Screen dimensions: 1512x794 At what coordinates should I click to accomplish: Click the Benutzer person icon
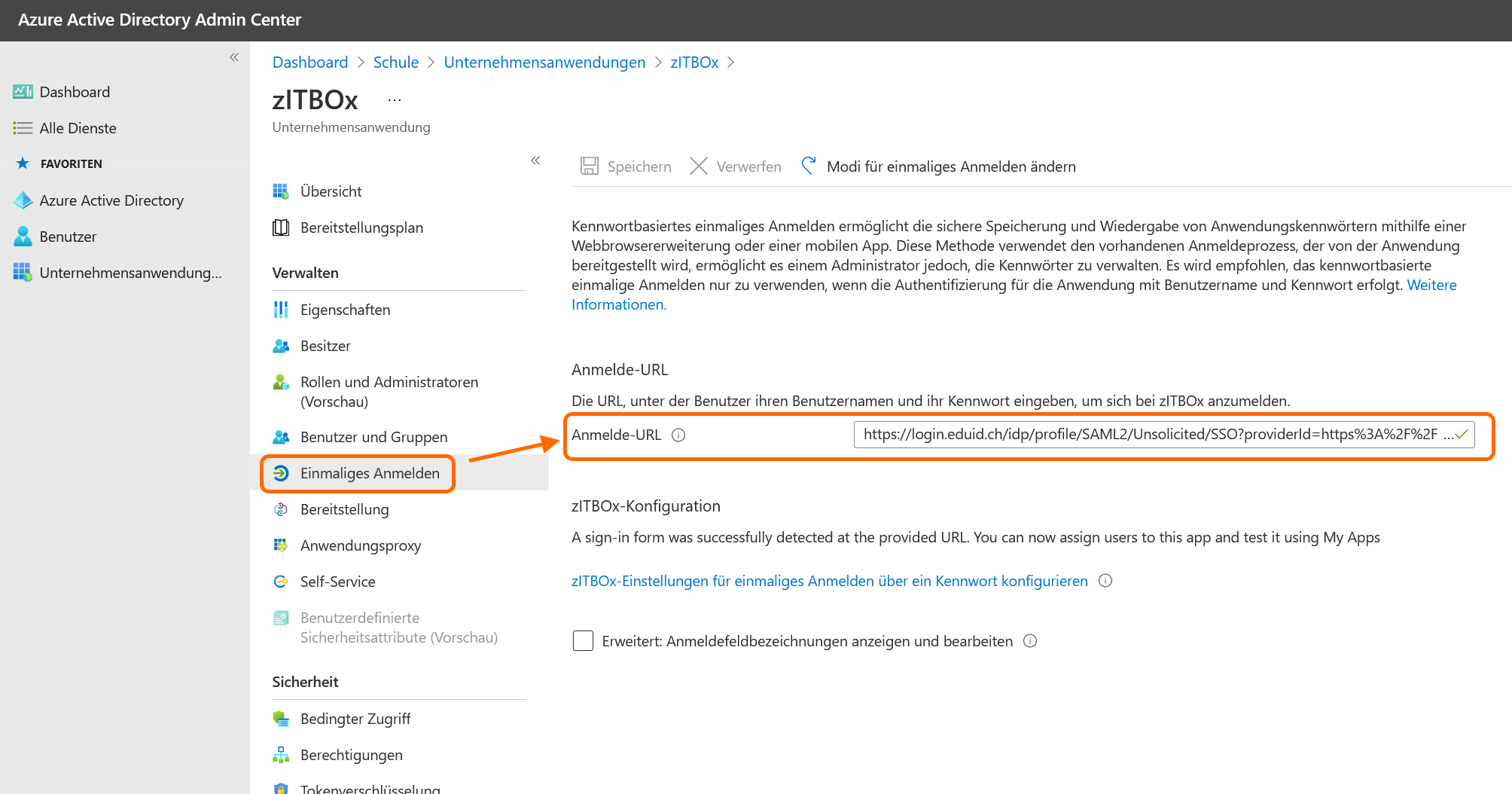(23, 237)
